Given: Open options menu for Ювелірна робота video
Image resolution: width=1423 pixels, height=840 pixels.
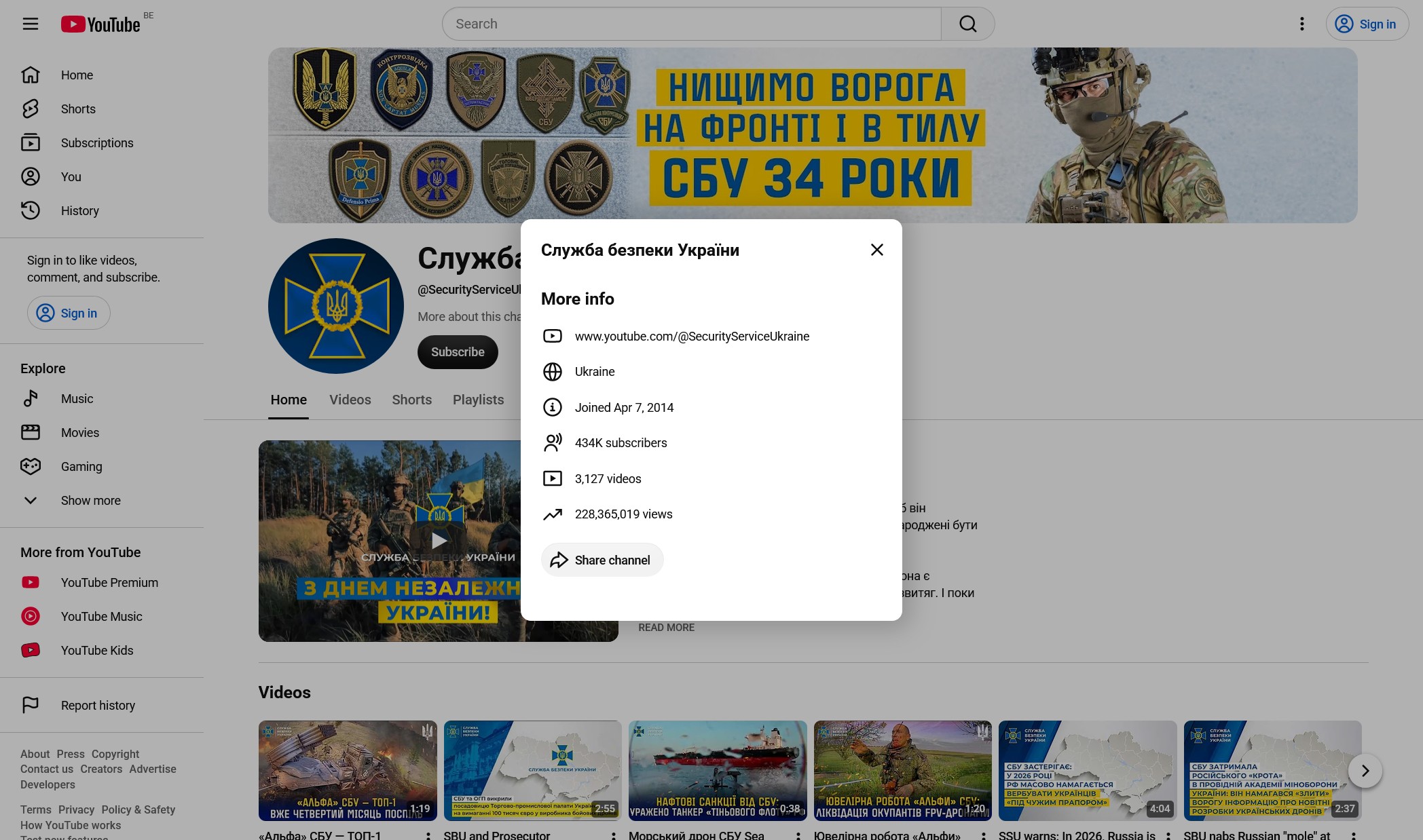Looking at the screenshot, I should tap(983, 836).
